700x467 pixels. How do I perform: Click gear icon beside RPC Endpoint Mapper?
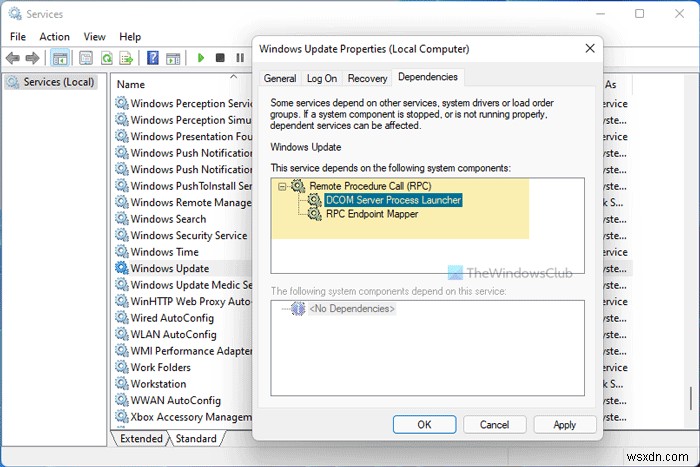point(315,214)
